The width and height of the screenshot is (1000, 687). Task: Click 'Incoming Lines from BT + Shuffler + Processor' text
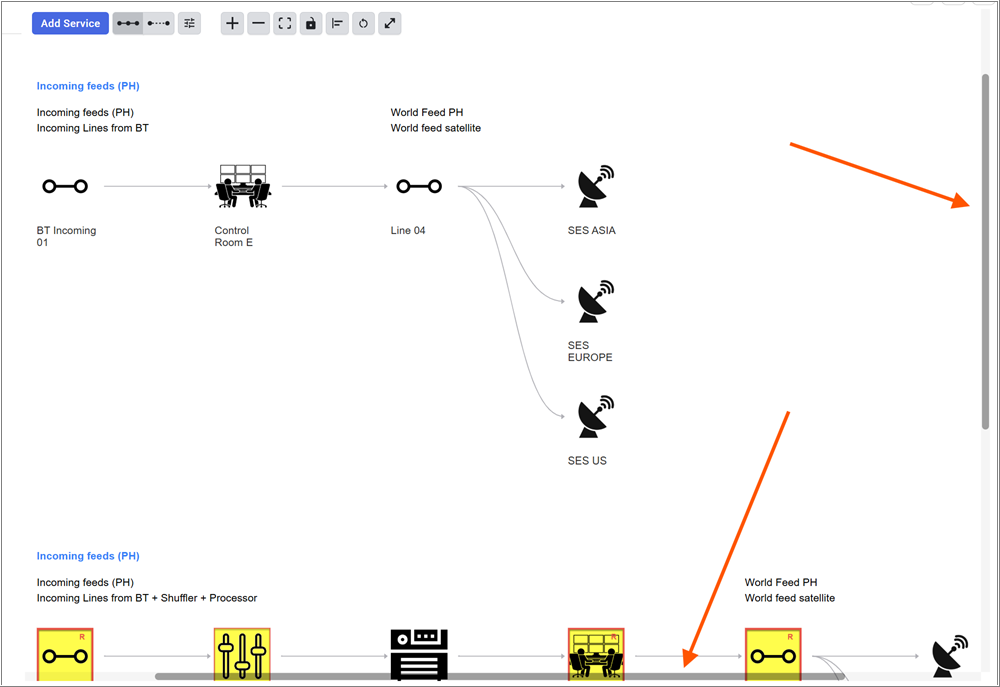[x=147, y=598]
